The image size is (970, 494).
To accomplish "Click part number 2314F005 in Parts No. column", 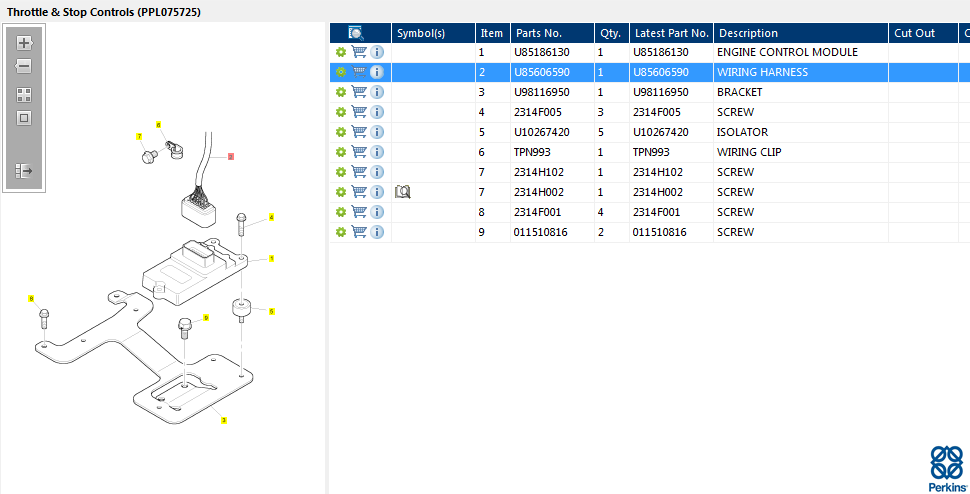I will click(x=537, y=113).
